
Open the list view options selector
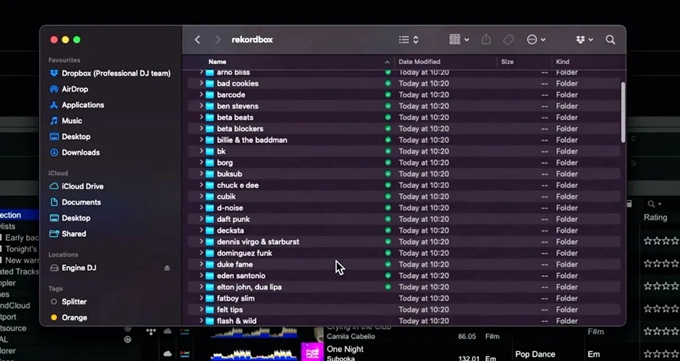(x=409, y=40)
